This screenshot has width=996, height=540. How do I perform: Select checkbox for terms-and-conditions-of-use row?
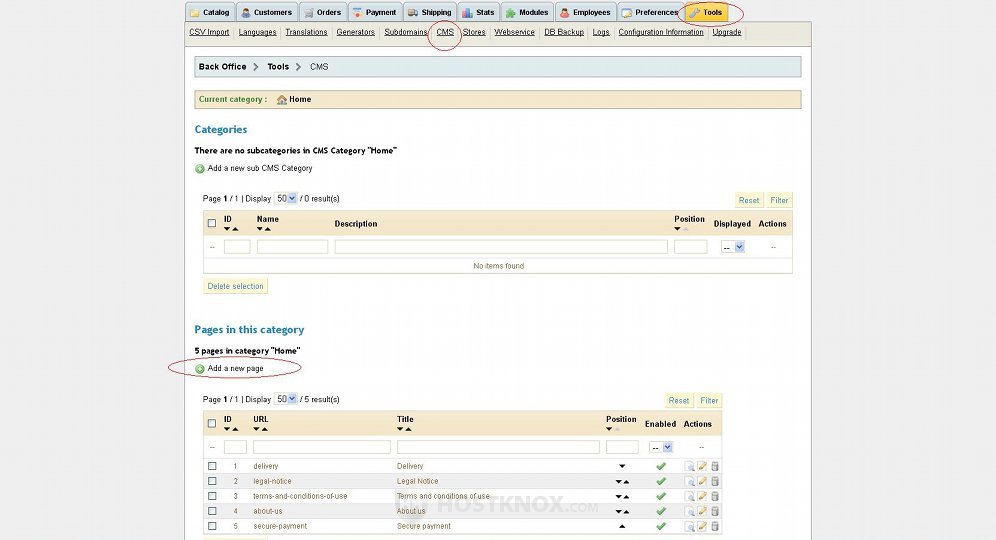pos(212,496)
